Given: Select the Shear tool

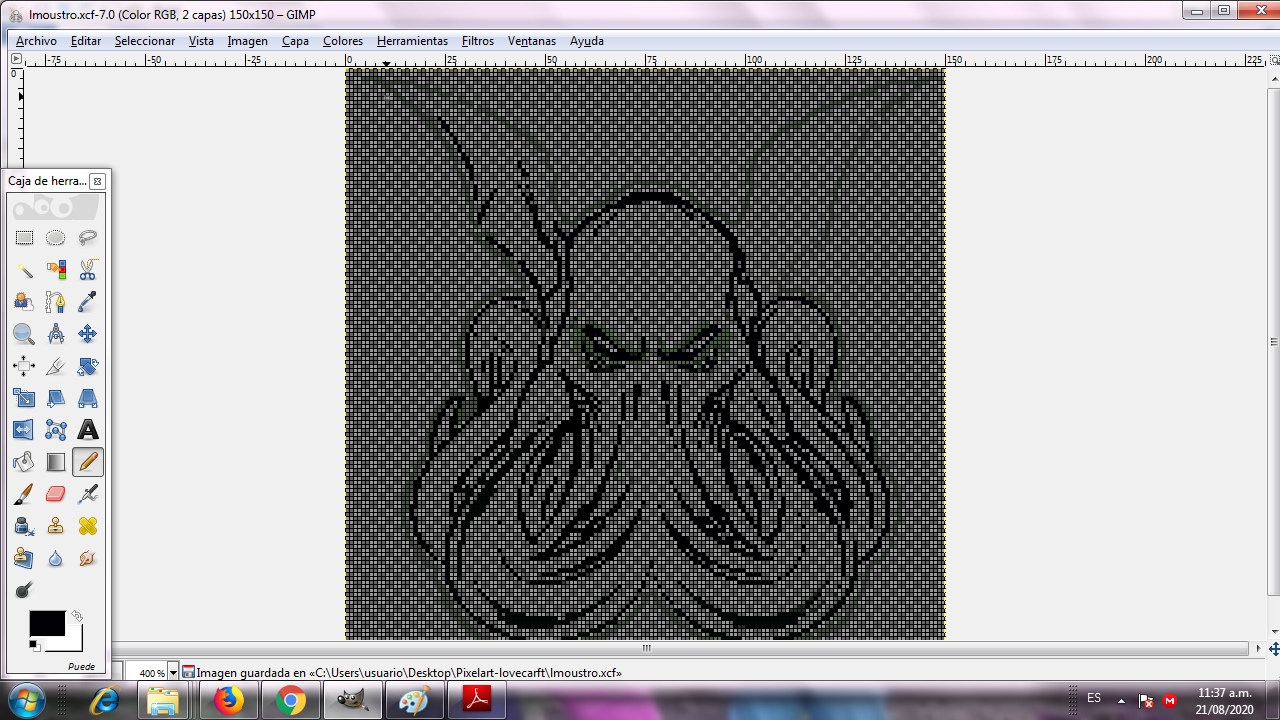Looking at the screenshot, I should click(x=56, y=398).
